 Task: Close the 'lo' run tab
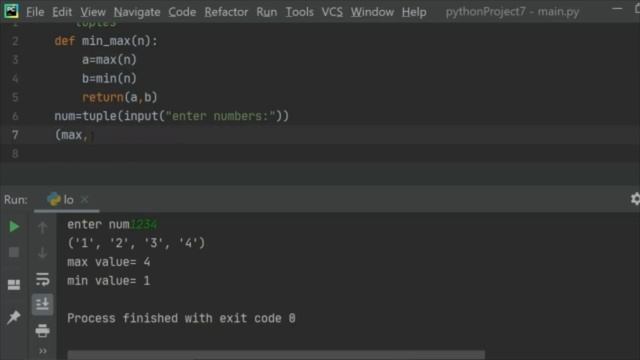tap(84, 200)
